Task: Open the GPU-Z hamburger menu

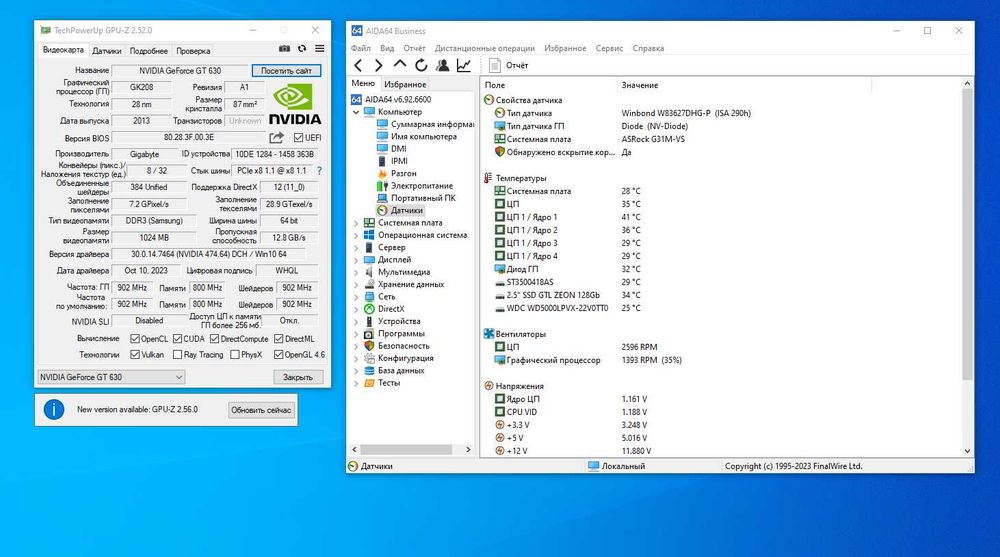Action: [x=320, y=48]
